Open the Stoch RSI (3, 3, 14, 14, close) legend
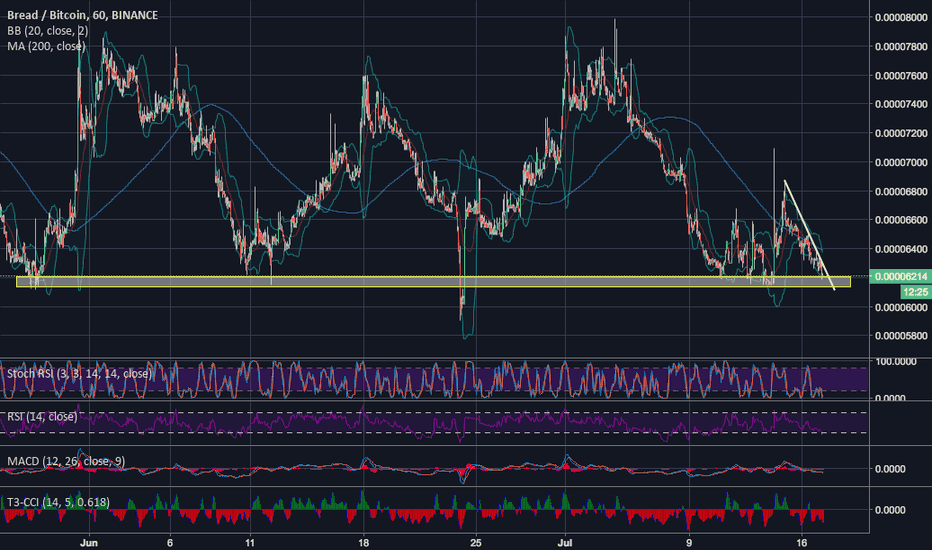The image size is (932, 550). (x=79, y=373)
